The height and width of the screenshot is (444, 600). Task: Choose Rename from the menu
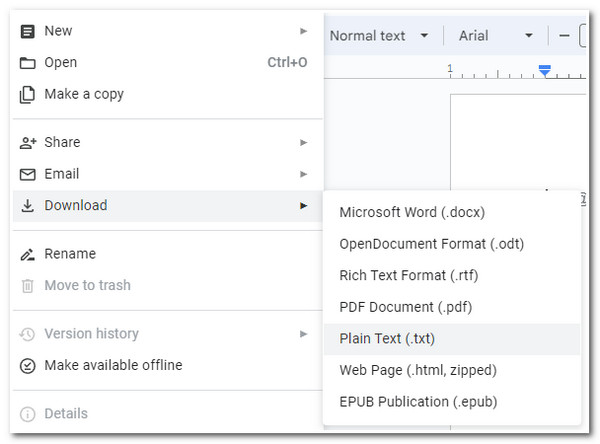point(168,254)
